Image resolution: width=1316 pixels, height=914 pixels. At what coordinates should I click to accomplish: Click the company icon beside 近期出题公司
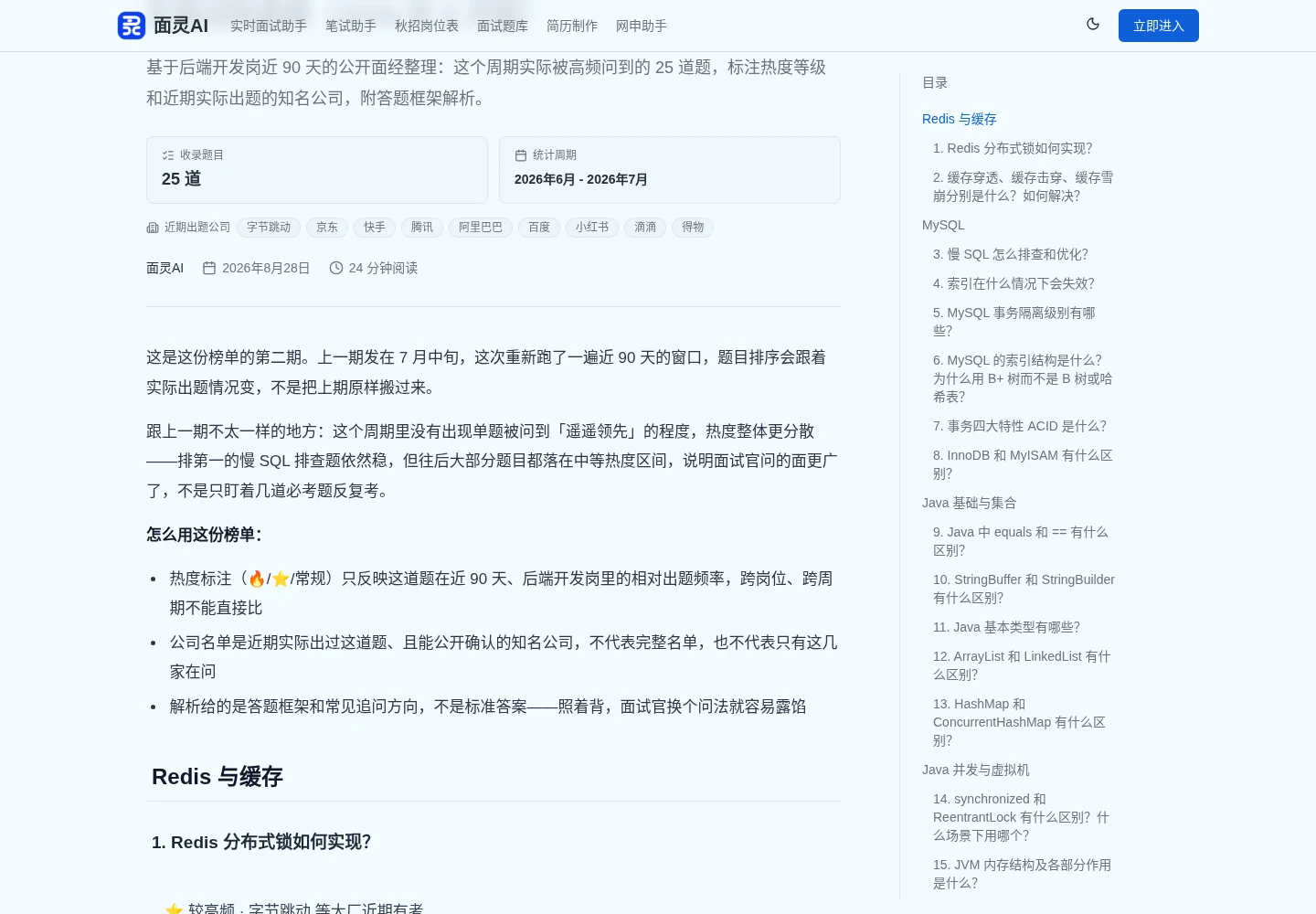coord(153,228)
